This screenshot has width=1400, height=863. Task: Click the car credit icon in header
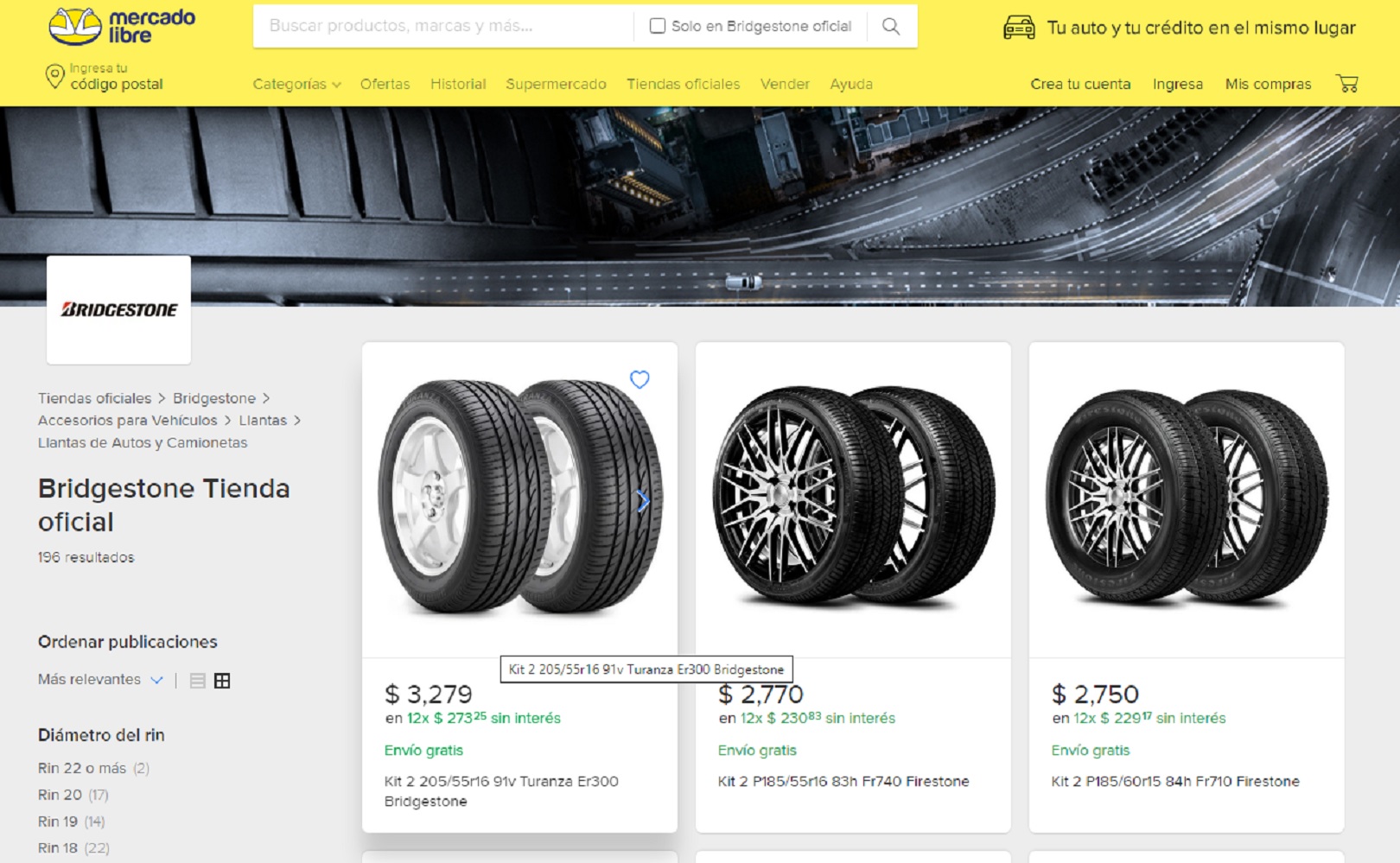point(1019,28)
